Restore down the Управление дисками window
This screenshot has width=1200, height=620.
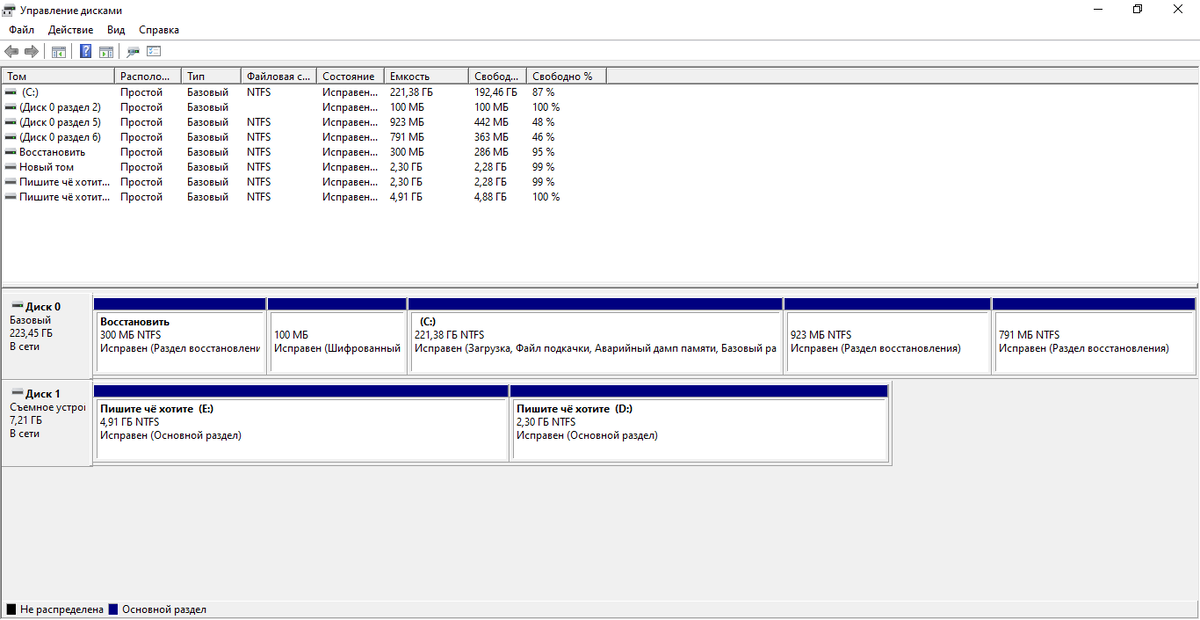(x=1137, y=9)
